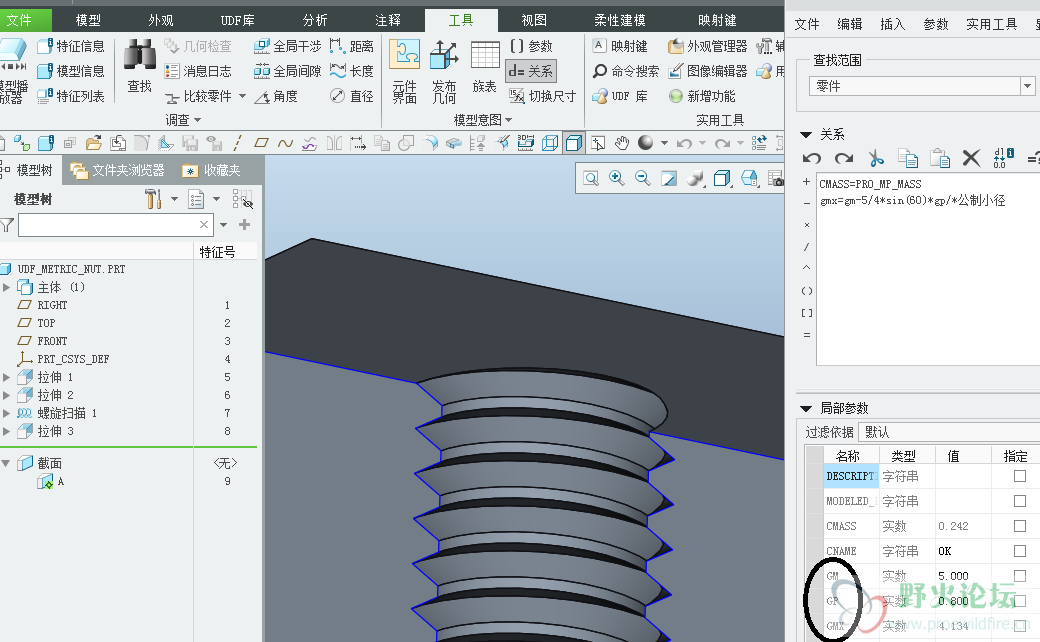The image size is (1040, 642).
Task: Measure 长度 length
Action: click(x=352, y=71)
